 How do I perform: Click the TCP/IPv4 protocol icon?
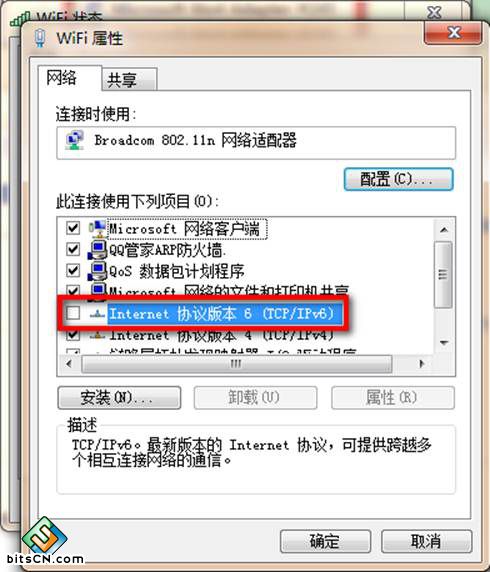click(97, 335)
